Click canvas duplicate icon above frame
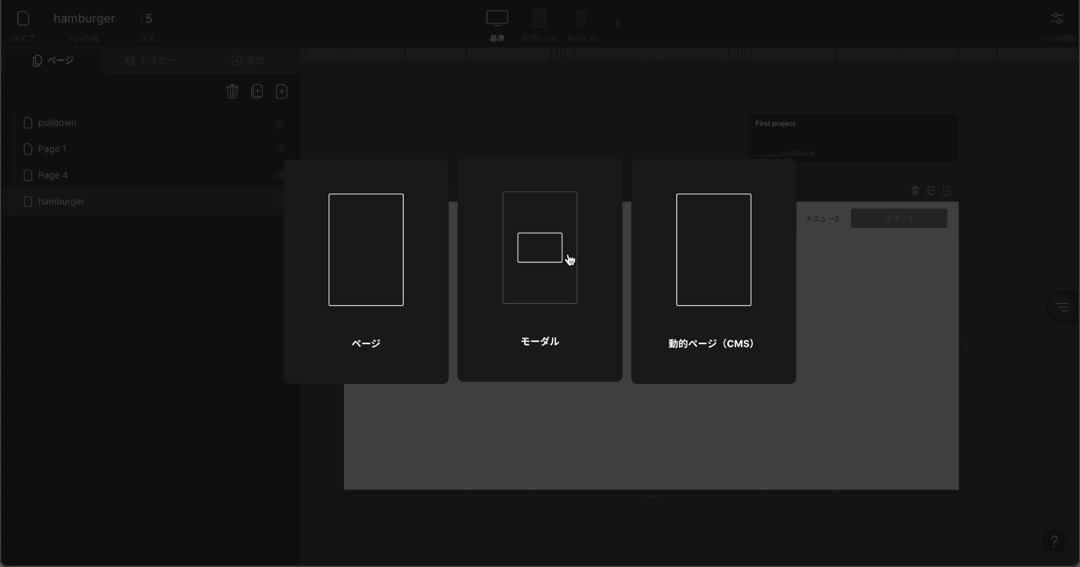This screenshot has width=1080, height=567. (931, 191)
